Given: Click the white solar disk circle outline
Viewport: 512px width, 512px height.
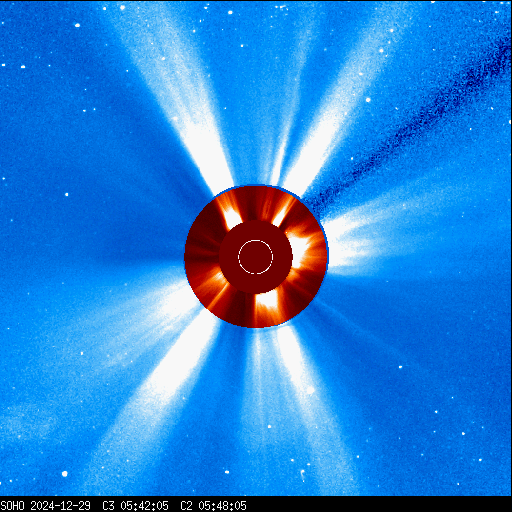Looking at the screenshot, I should (x=256, y=257).
